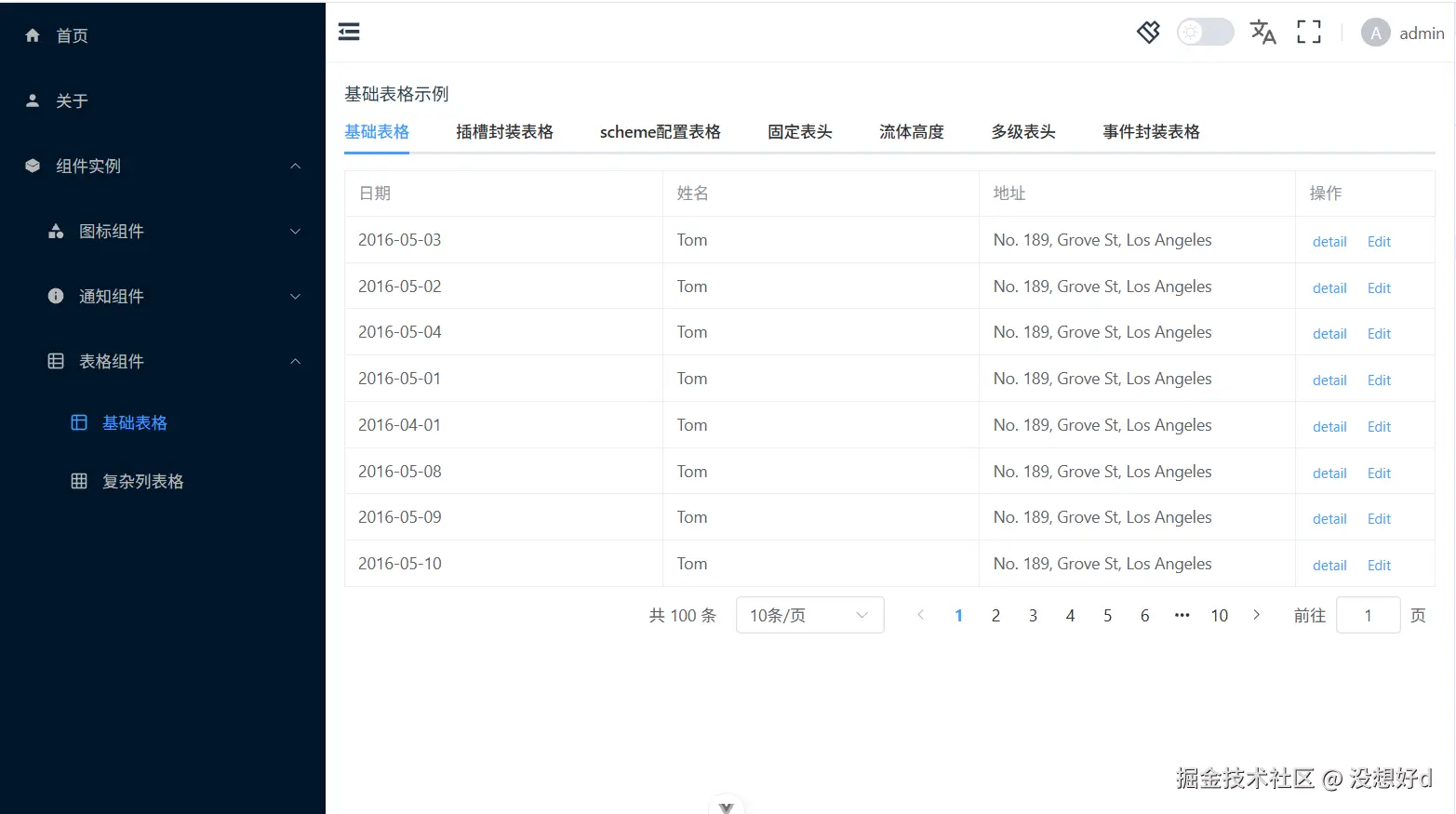Switch to the scheme配置表格 tab
The height and width of the screenshot is (814, 1456).
[661, 132]
